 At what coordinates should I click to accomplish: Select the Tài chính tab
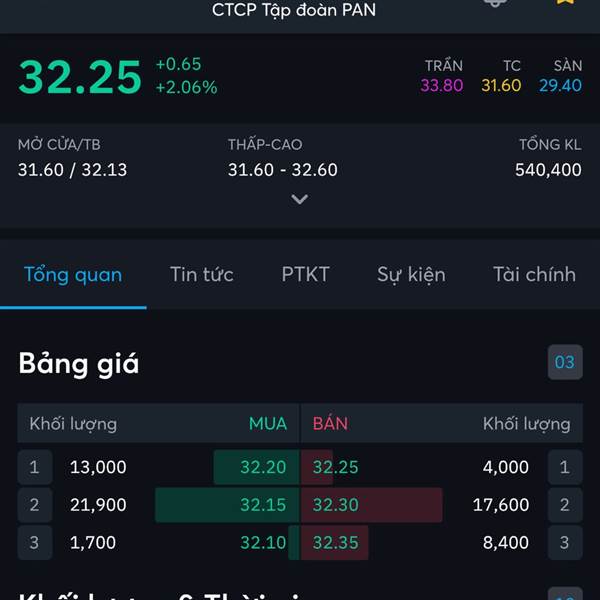coord(535,274)
